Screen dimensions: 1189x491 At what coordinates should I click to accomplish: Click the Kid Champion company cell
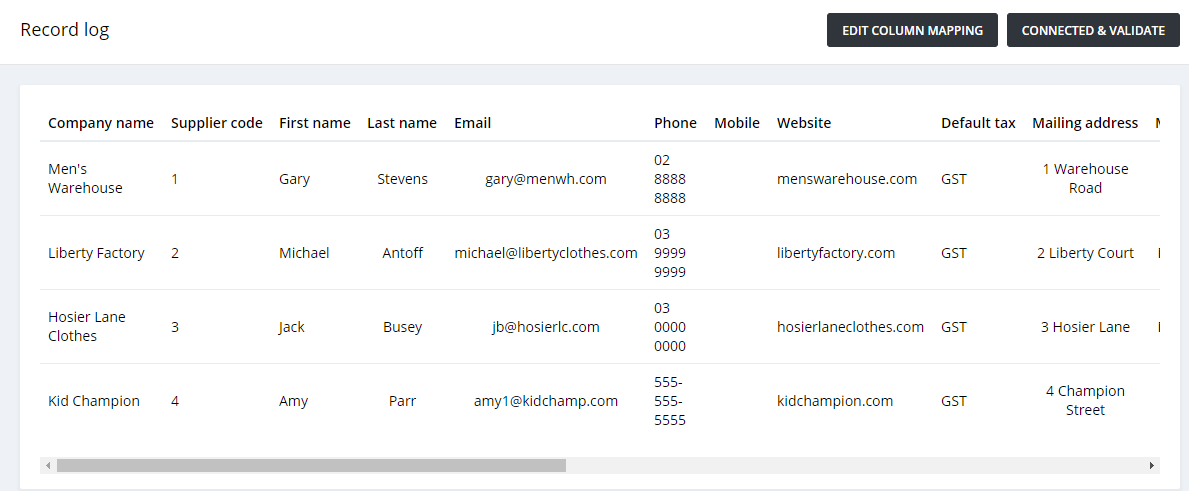pos(94,401)
